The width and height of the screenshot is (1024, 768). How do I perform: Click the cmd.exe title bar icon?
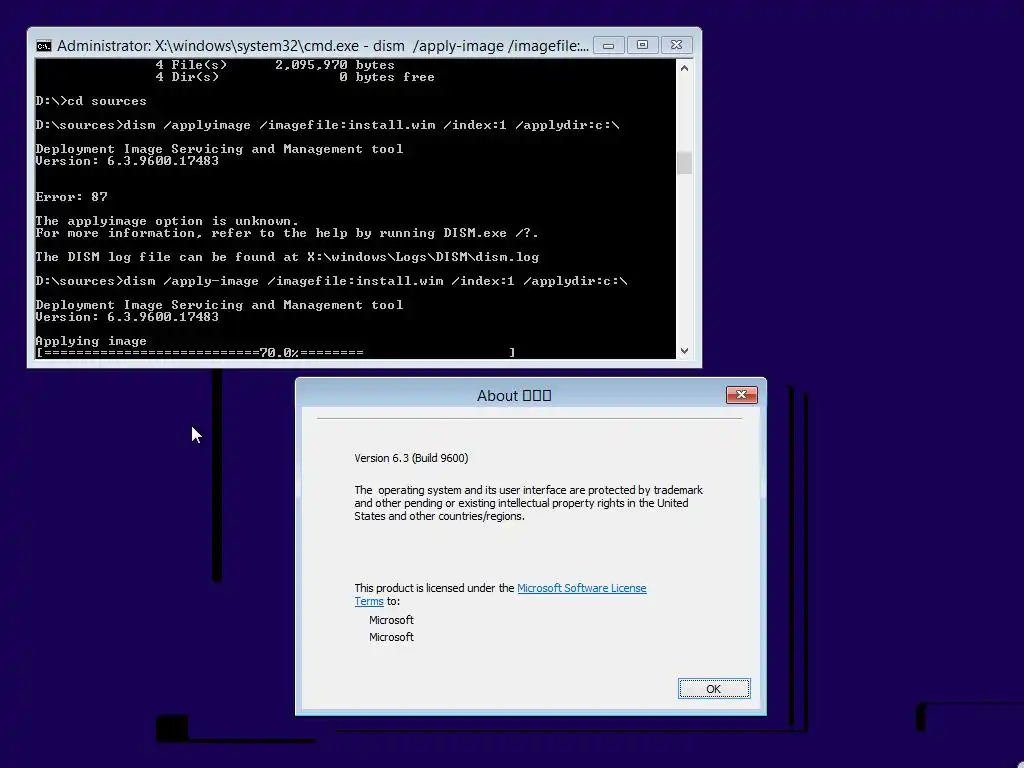click(x=44, y=46)
